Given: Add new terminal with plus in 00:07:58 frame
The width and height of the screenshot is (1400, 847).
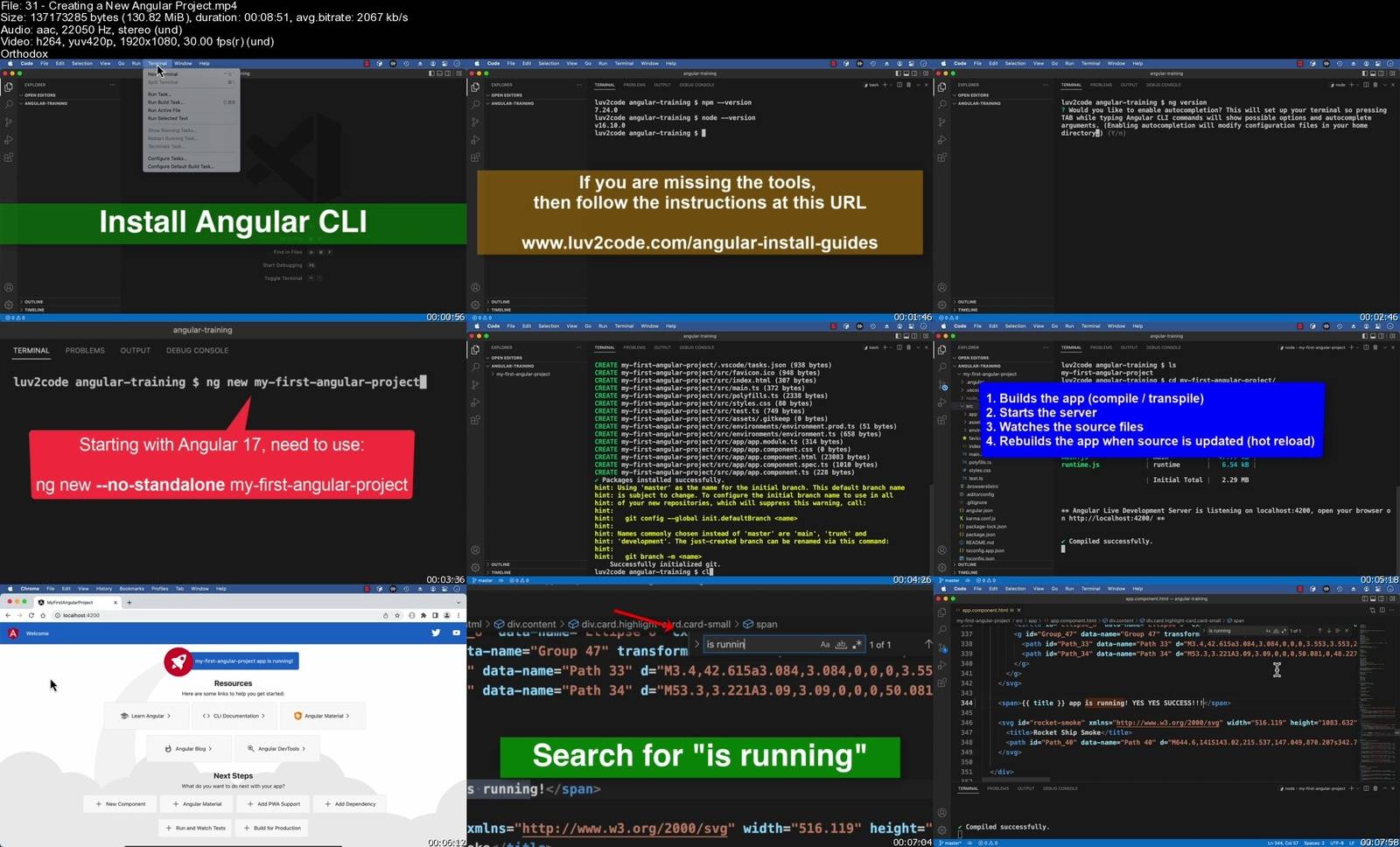Looking at the screenshot, I should tap(1352, 788).
